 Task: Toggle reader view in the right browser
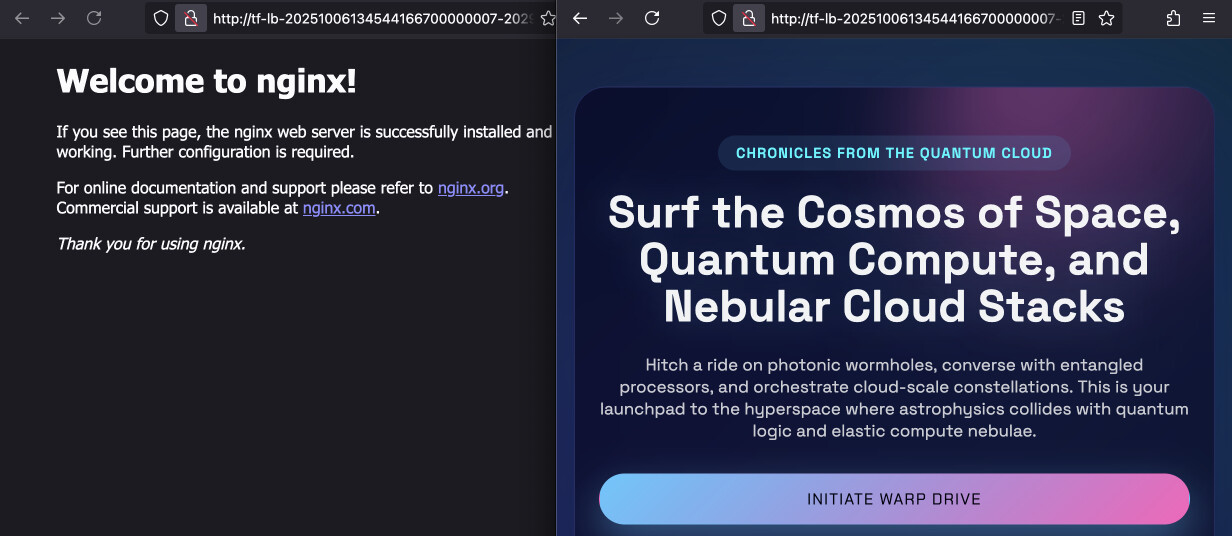coord(1078,18)
